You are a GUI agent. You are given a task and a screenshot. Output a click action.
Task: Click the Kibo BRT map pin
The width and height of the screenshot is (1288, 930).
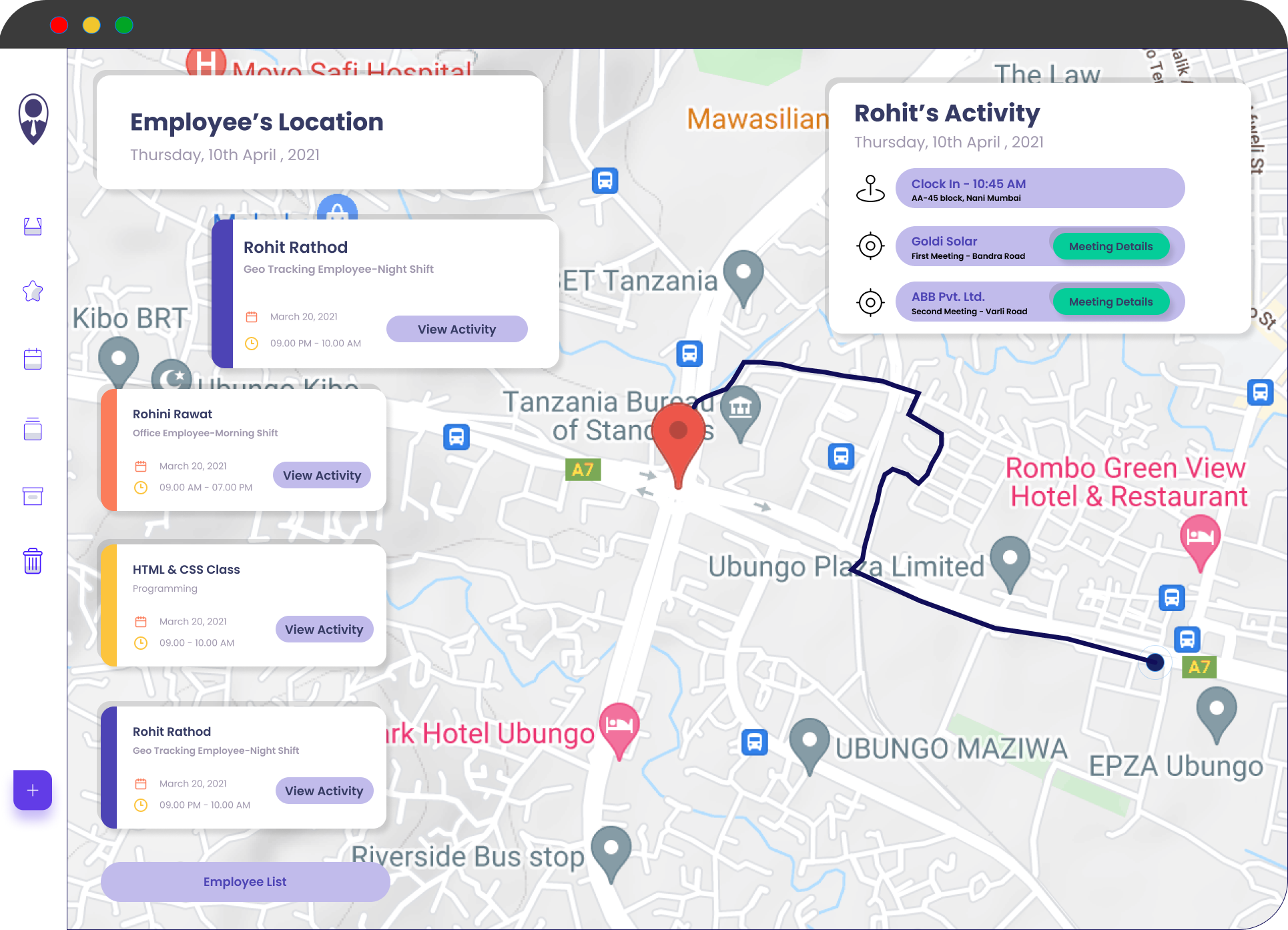coord(119,363)
